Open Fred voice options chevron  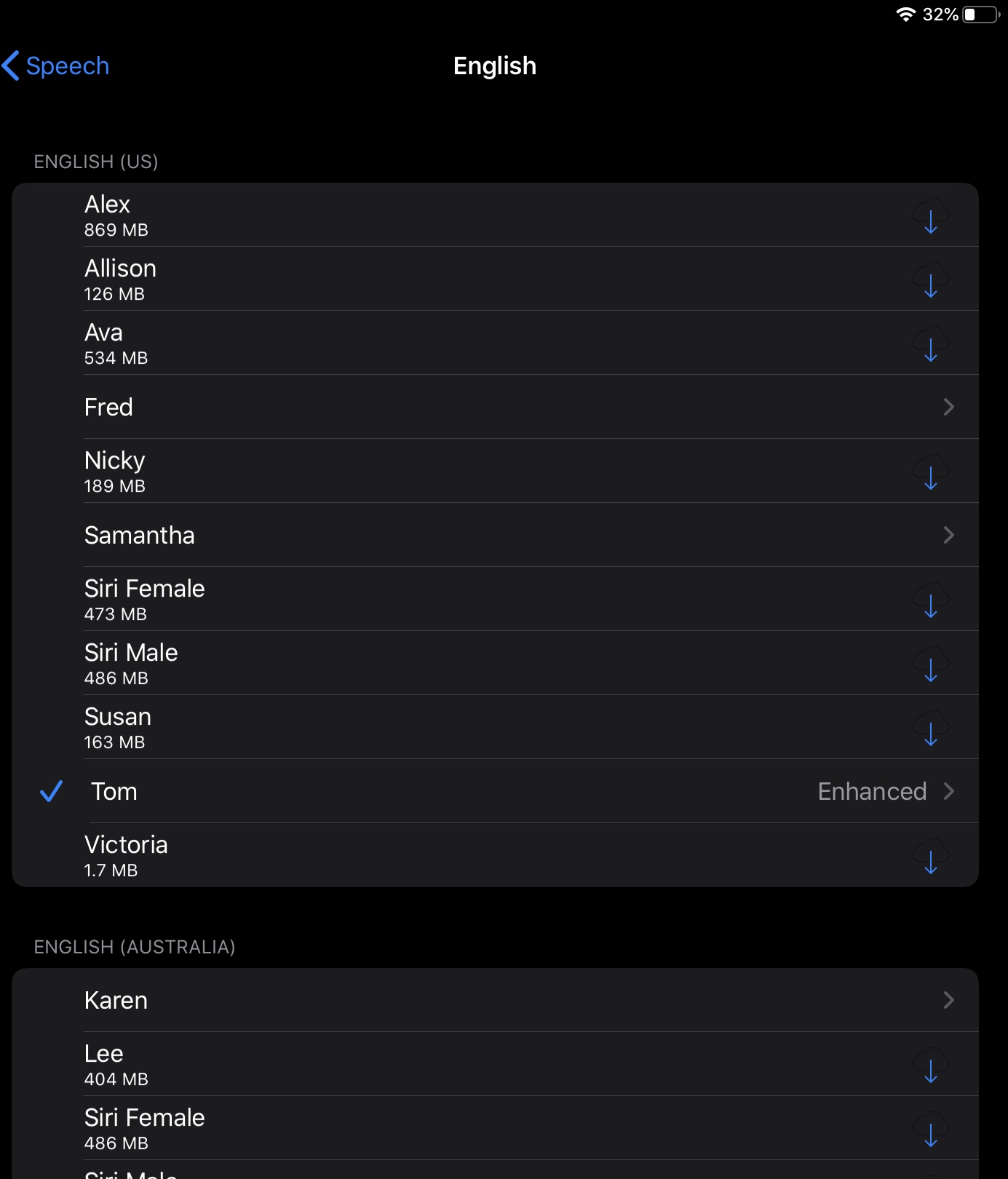click(948, 407)
